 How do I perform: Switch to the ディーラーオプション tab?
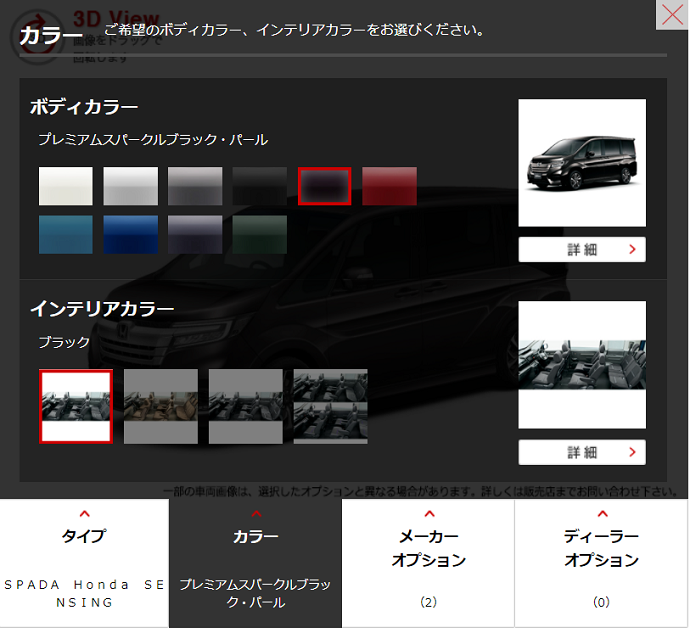(x=601, y=563)
